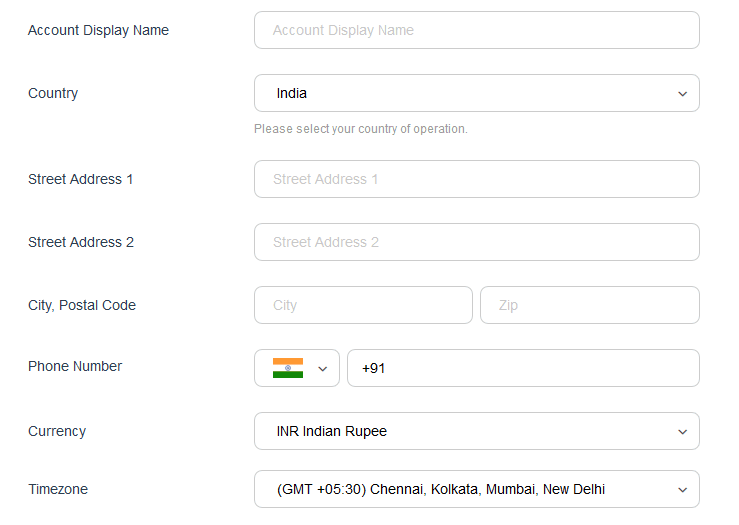Click into Street Address 2 field
Viewport: 739px width, 525px height.
(476, 242)
